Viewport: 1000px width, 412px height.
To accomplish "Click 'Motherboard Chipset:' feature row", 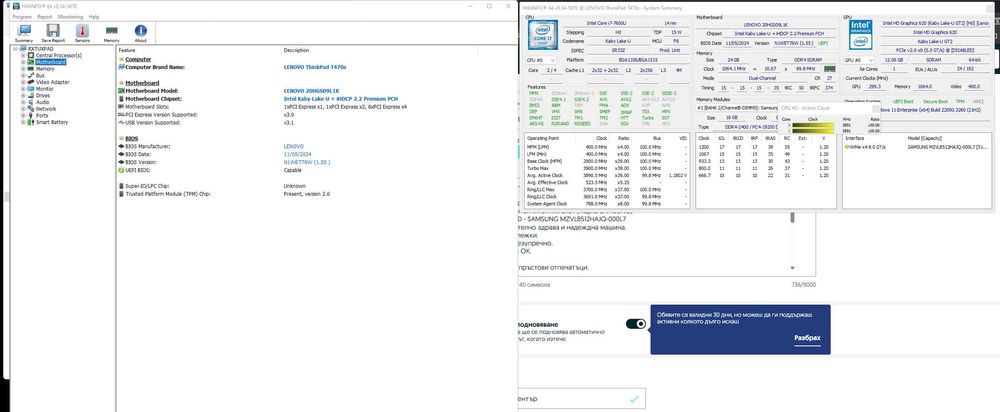I will [x=154, y=99].
